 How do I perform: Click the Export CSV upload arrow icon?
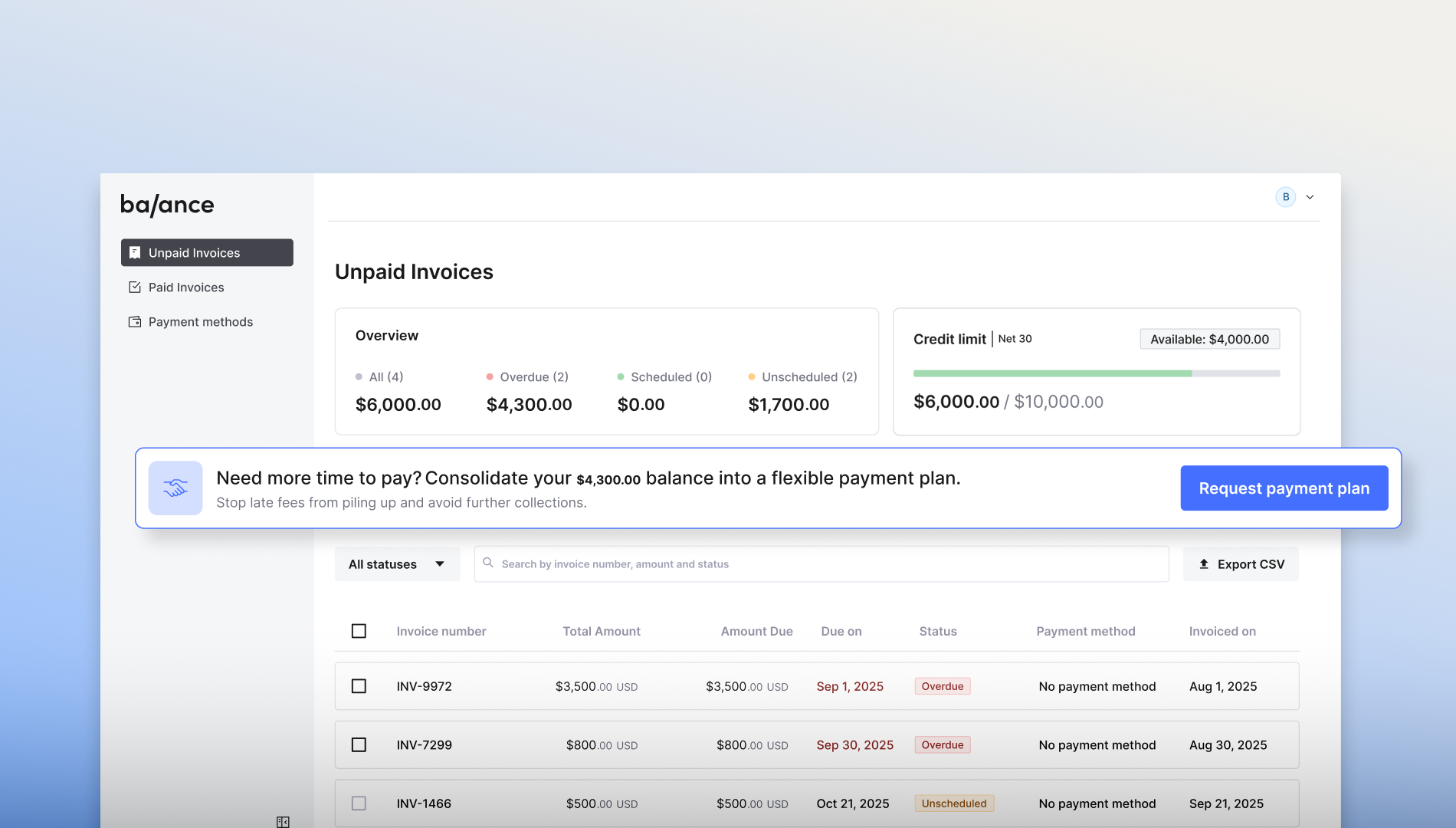click(1204, 564)
